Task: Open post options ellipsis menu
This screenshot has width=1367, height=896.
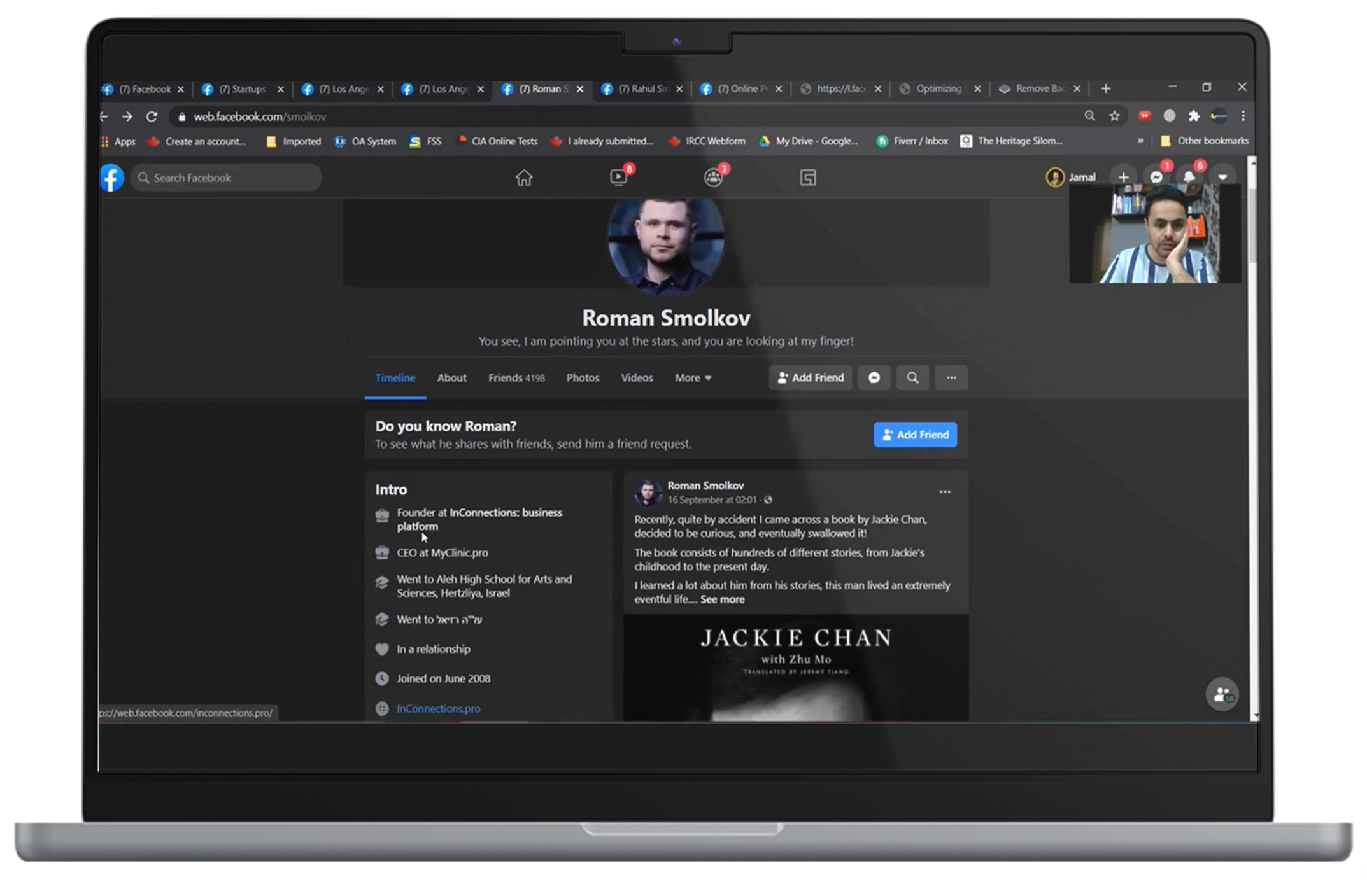Action: coord(945,492)
